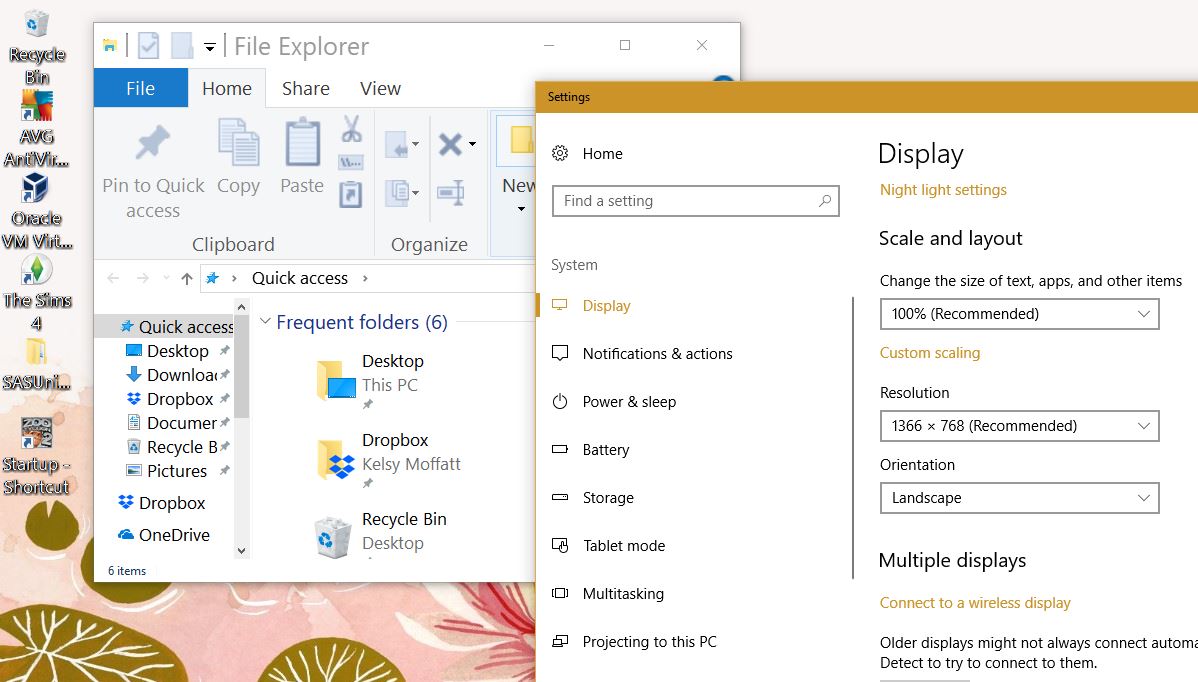Click the Copy icon in the ribbon
Viewport: 1198px width, 682px height.
[x=238, y=144]
